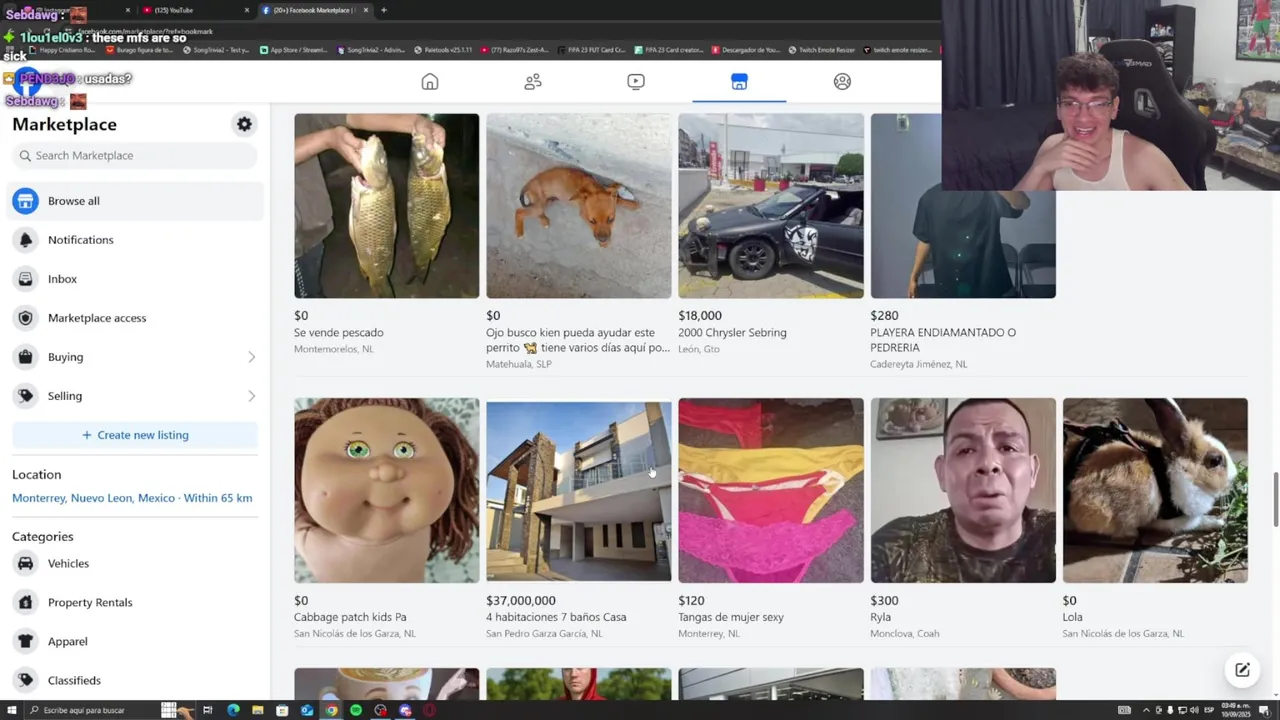1280x720 pixels.
Task: Open the Ryla $300 listing photo
Action: tap(963, 490)
